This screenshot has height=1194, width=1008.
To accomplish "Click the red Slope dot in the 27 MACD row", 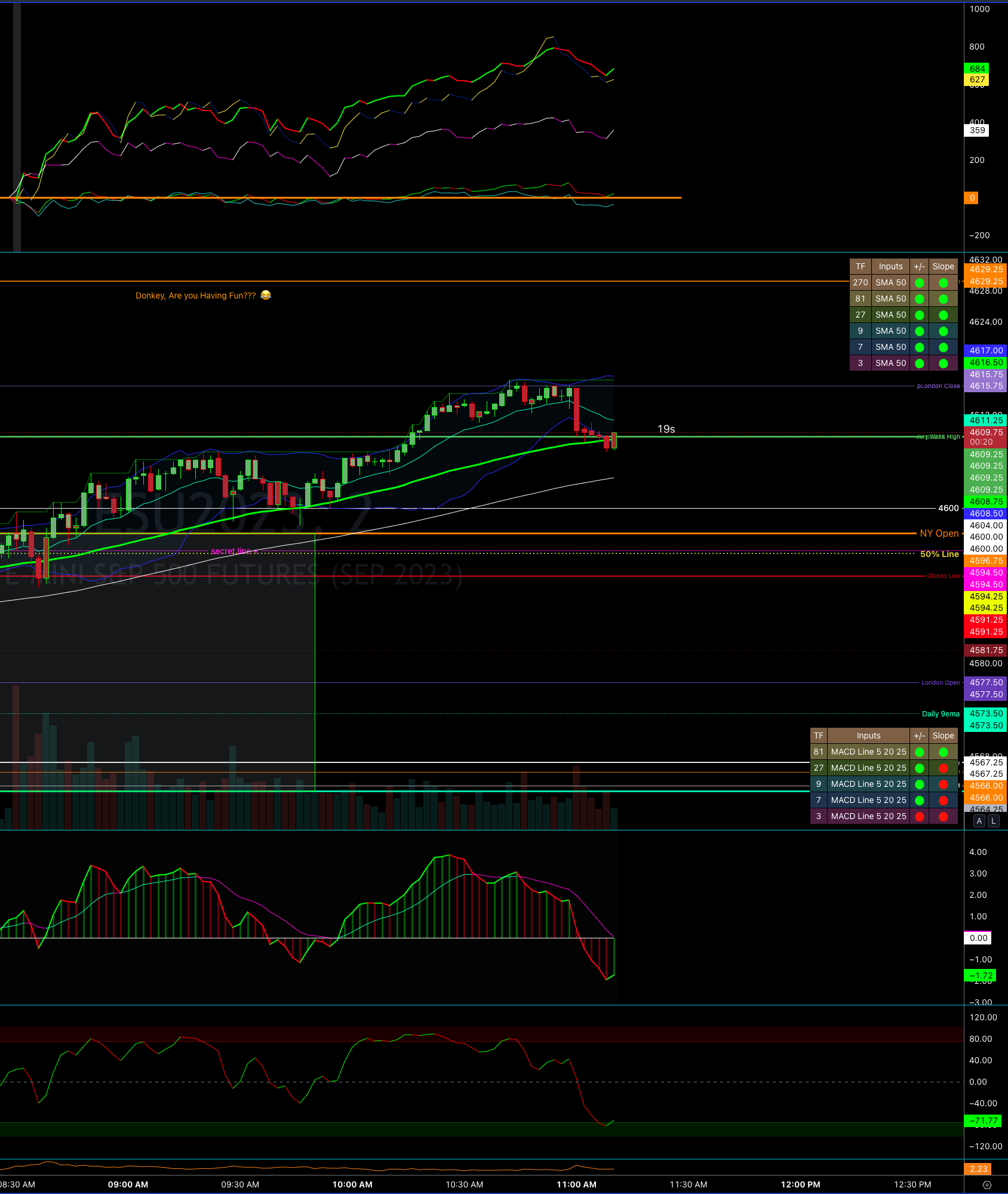I will [x=944, y=768].
